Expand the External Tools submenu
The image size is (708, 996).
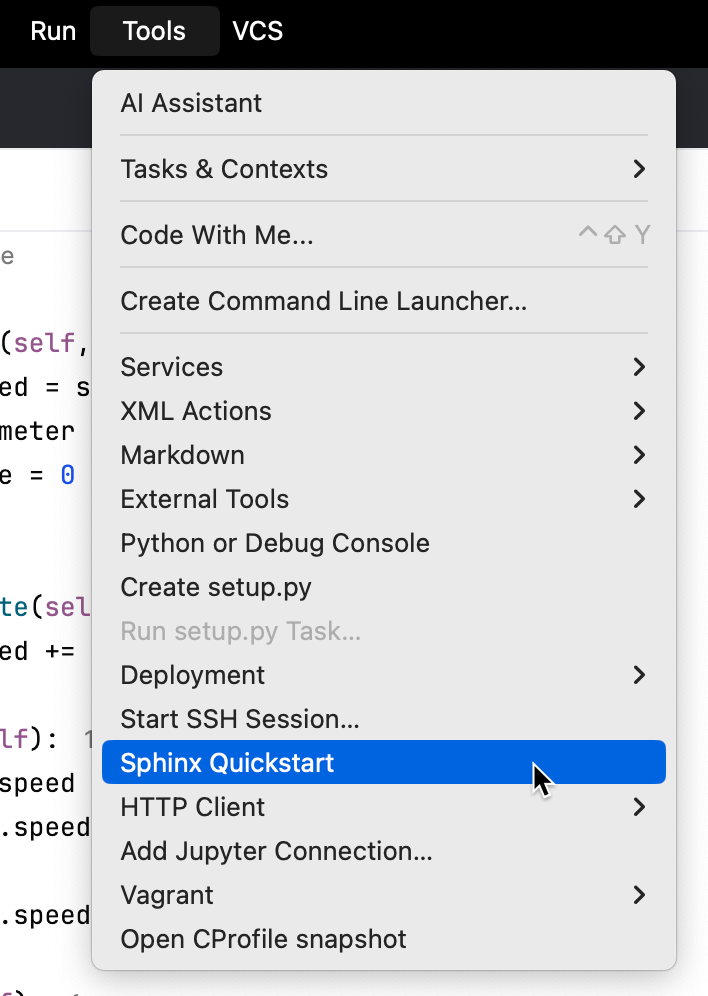pyautogui.click(x=204, y=499)
